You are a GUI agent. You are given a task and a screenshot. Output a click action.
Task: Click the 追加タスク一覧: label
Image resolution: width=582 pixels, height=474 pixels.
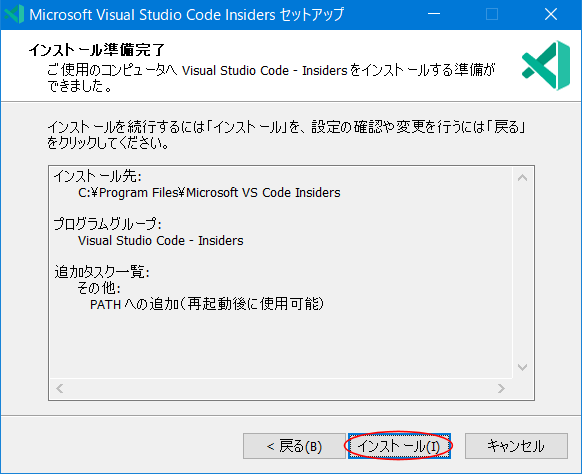pyautogui.click(x=102, y=272)
